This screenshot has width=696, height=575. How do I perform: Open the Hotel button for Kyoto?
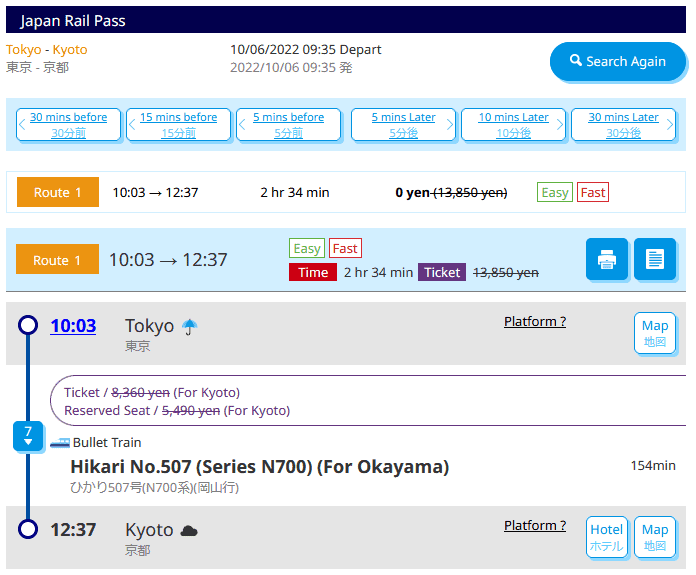point(607,537)
